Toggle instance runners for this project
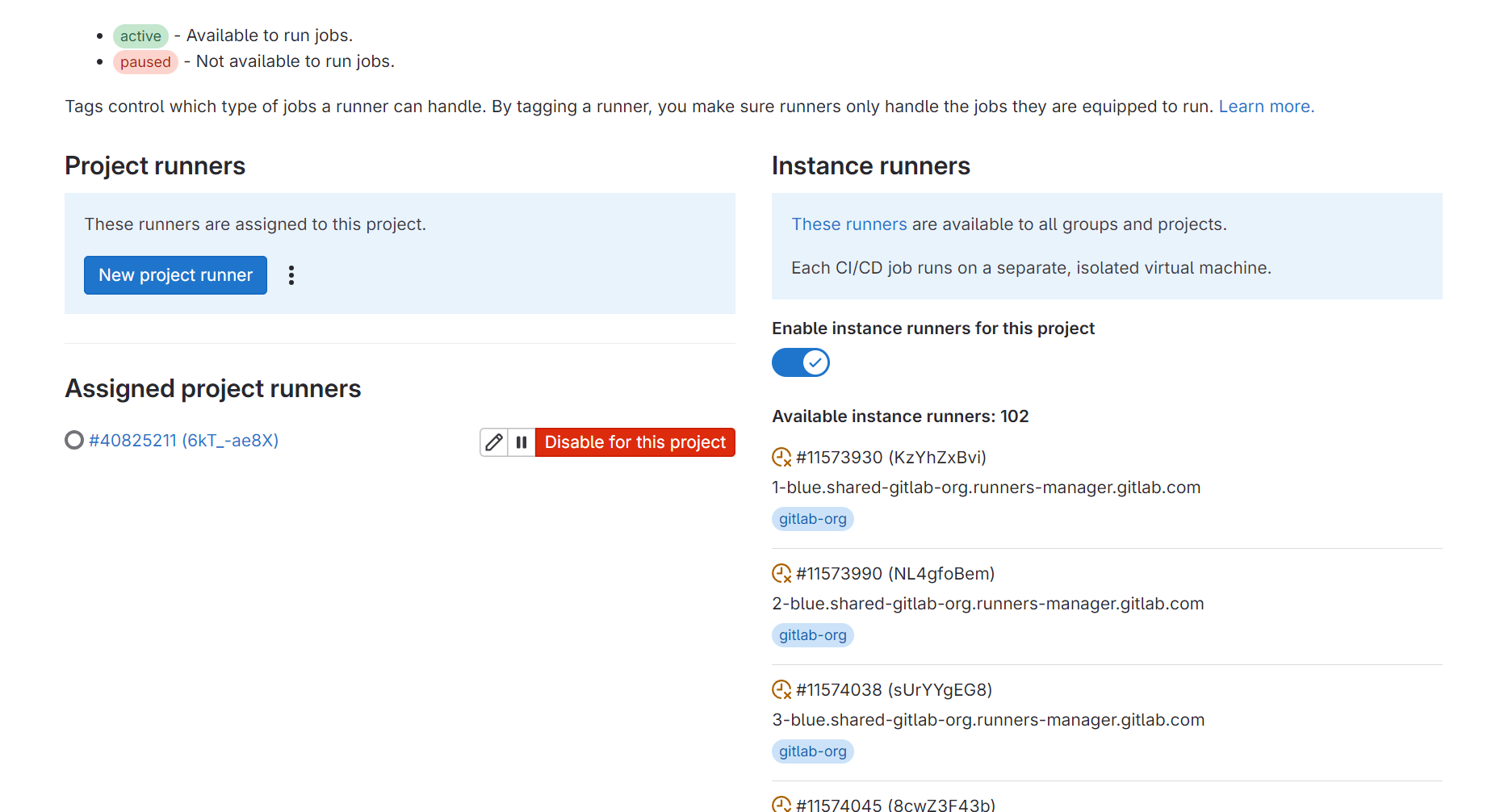Image resolution: width=1500 pixels, height=812 pixels. (801, 362)
